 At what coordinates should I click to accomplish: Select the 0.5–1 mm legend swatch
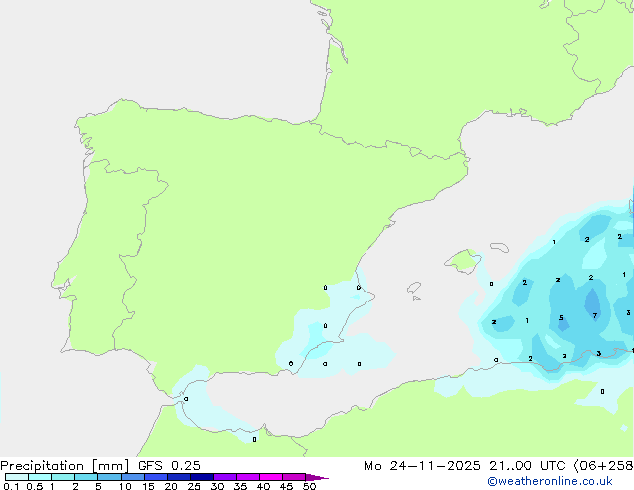(x=40, y=477)
